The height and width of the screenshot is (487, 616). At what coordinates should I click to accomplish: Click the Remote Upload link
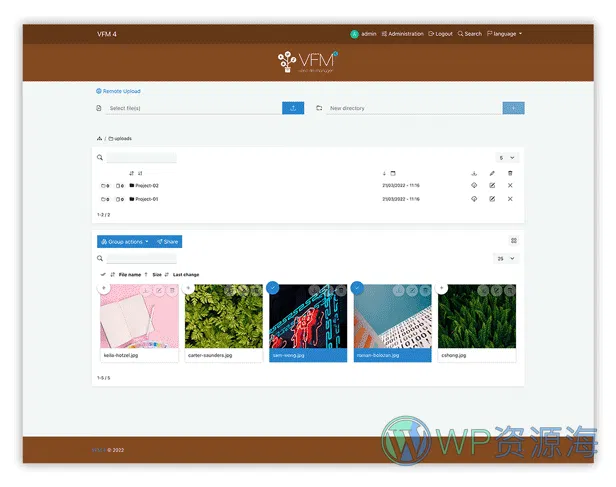coord(119,91)
